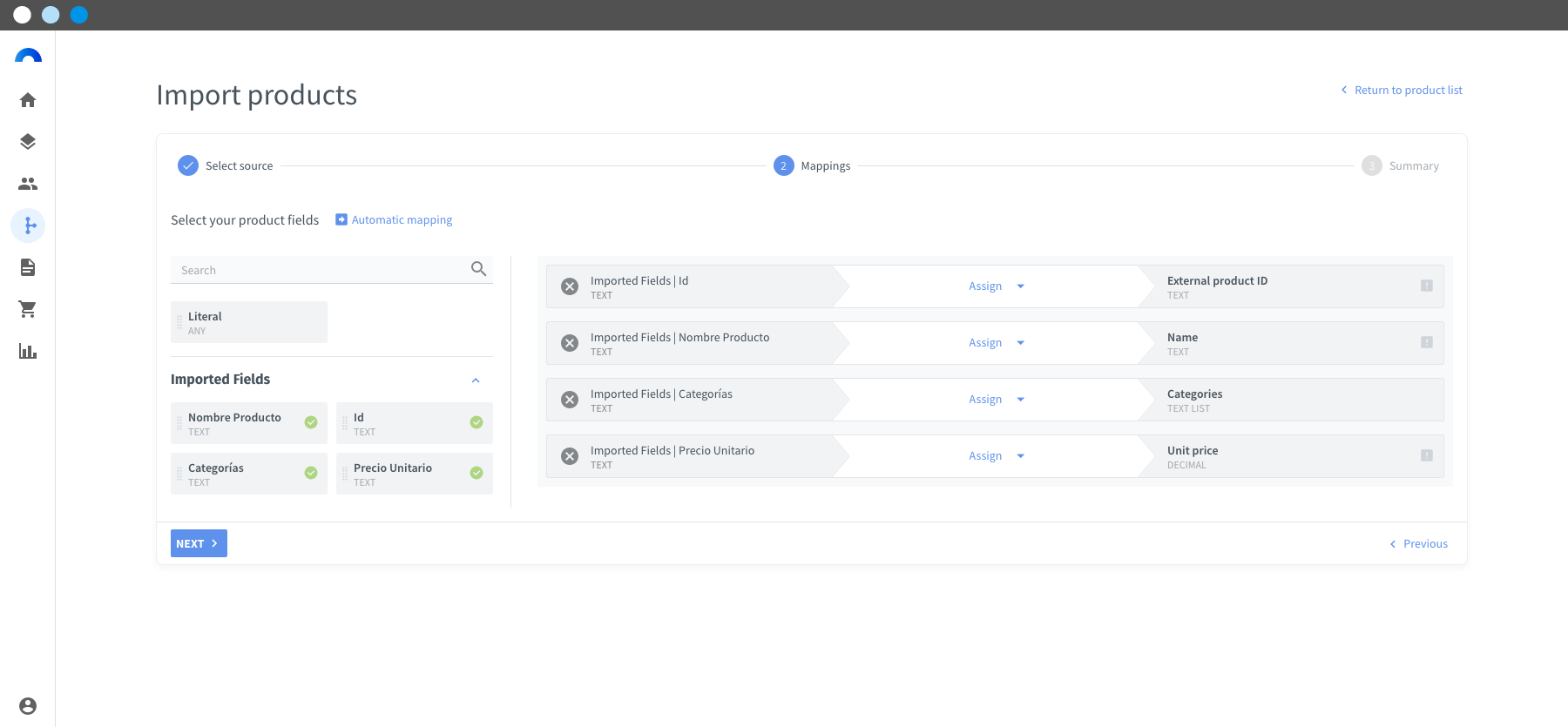1568x727 pixels.
Task: Open the Assign dropdown for External product ID
Action: click(x=997, y=286)
